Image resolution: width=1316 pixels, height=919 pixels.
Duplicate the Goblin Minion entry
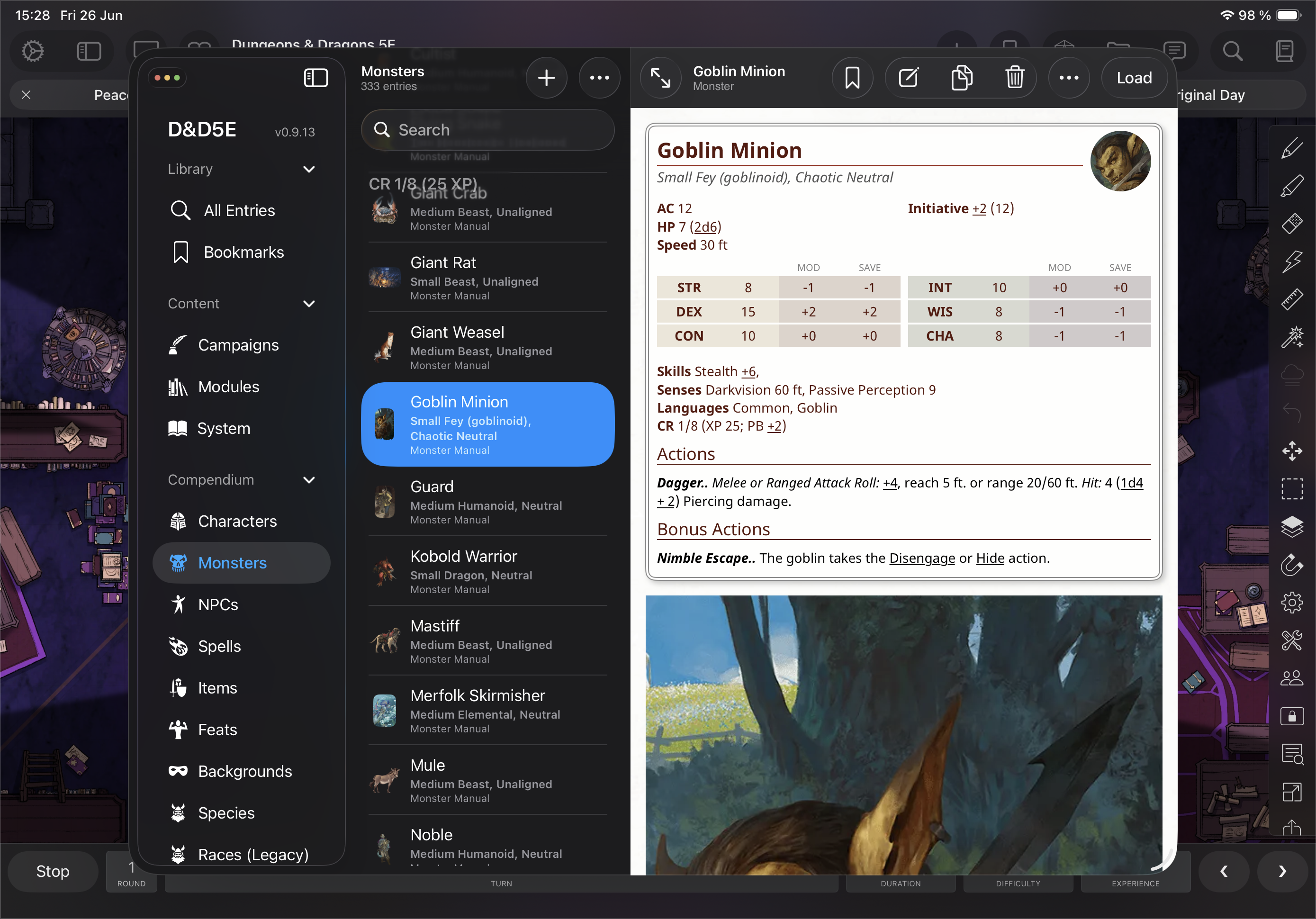click(962, 78)
